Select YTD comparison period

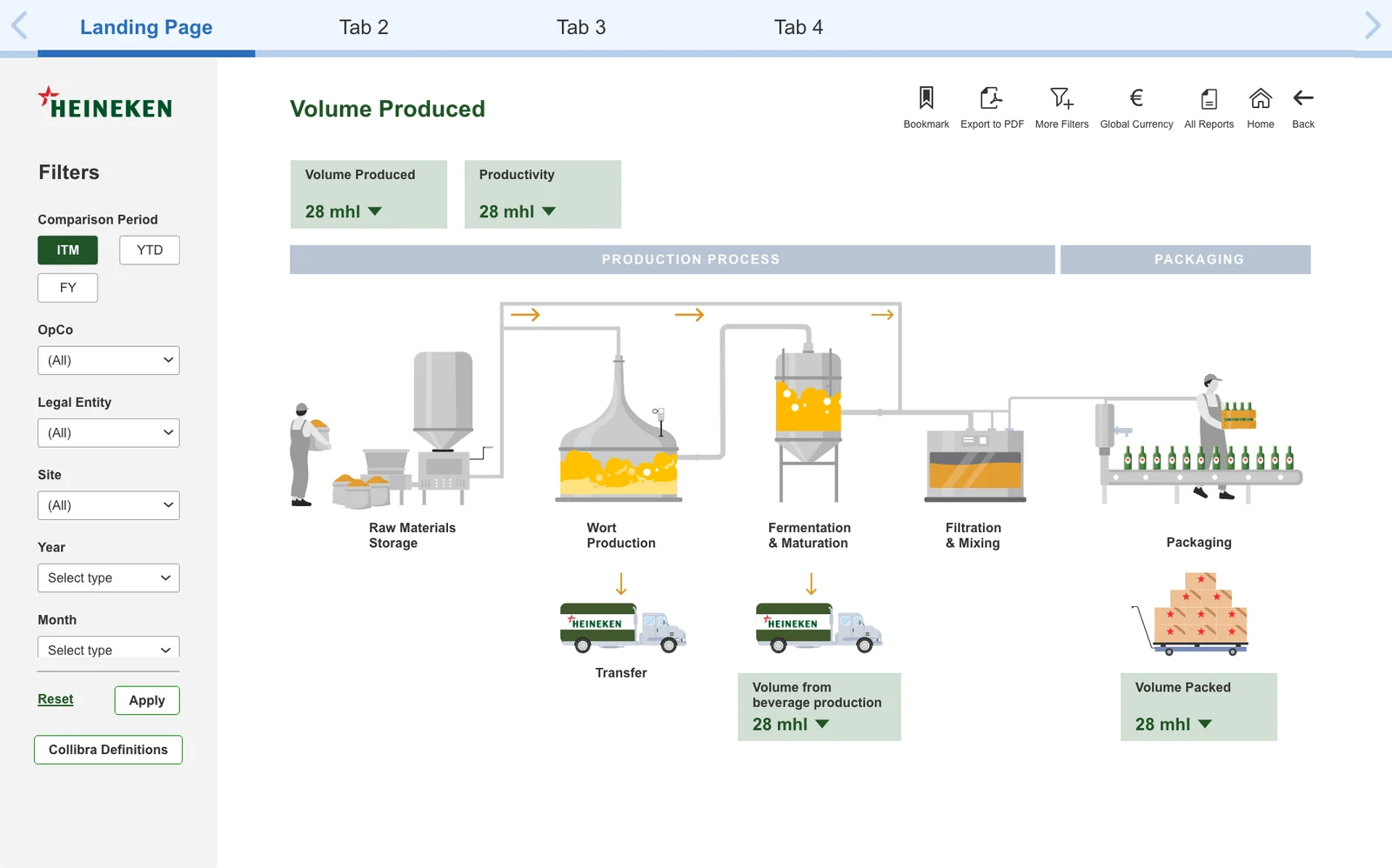coord(150,250)
